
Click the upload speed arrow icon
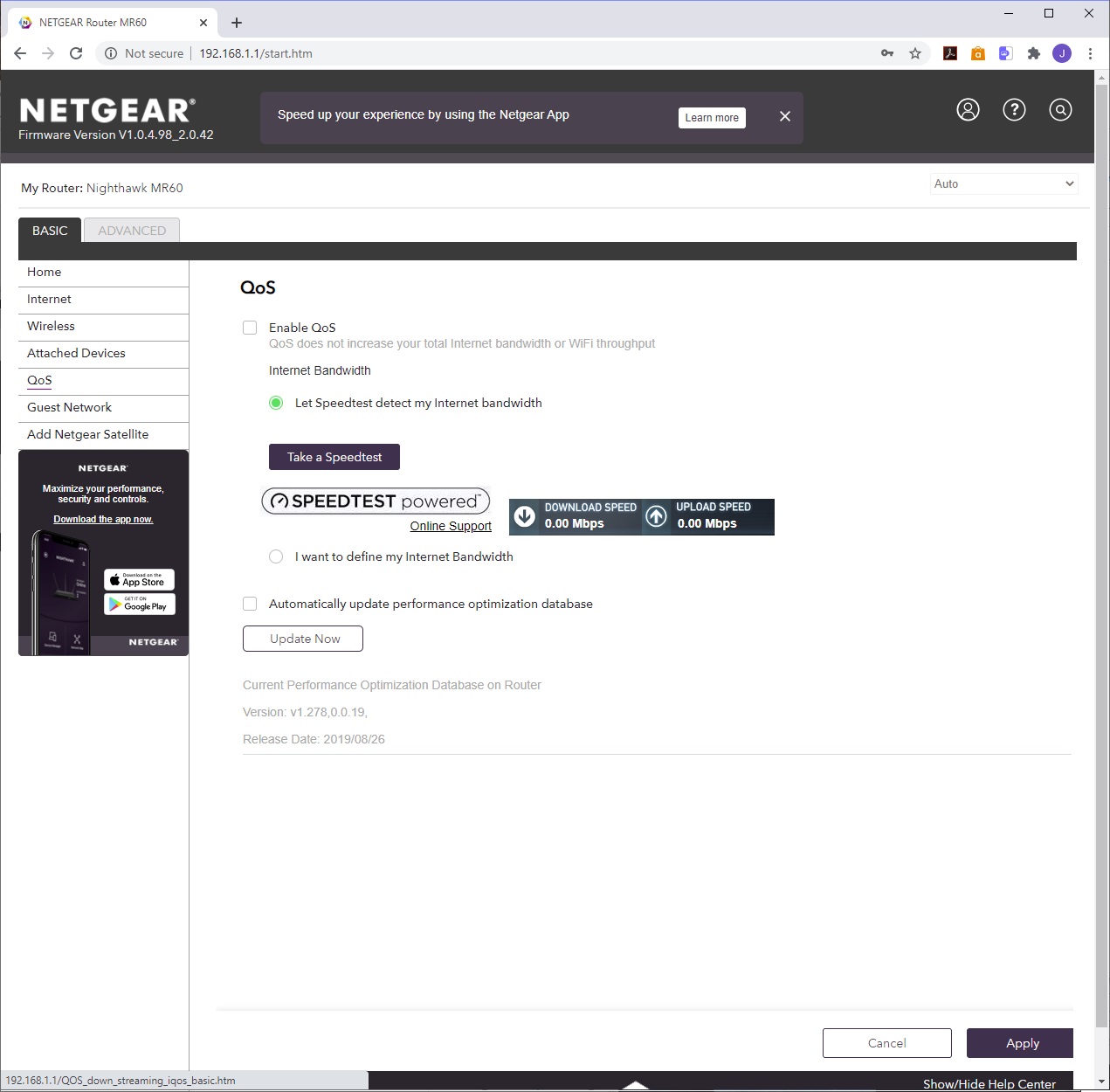[x=656, y=516]
